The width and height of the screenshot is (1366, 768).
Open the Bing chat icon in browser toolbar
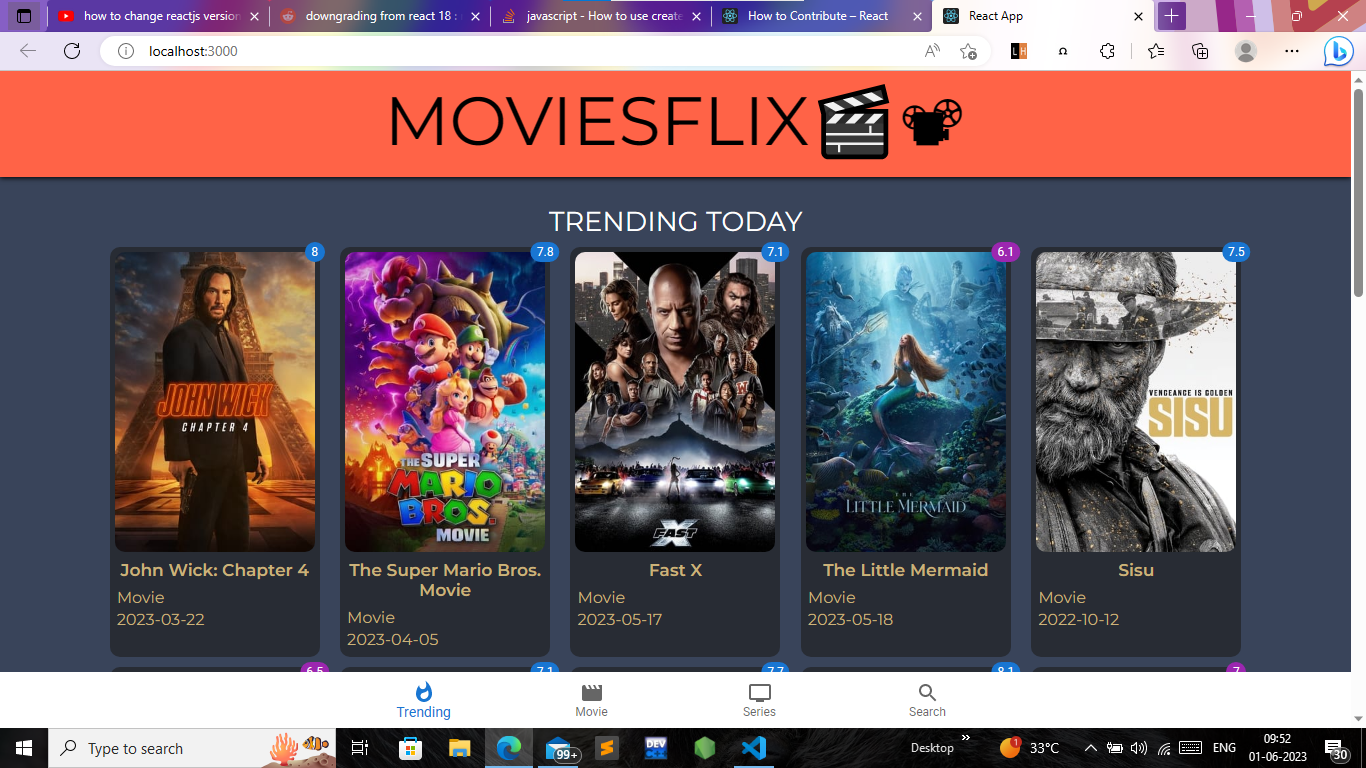pos(1338,51)
